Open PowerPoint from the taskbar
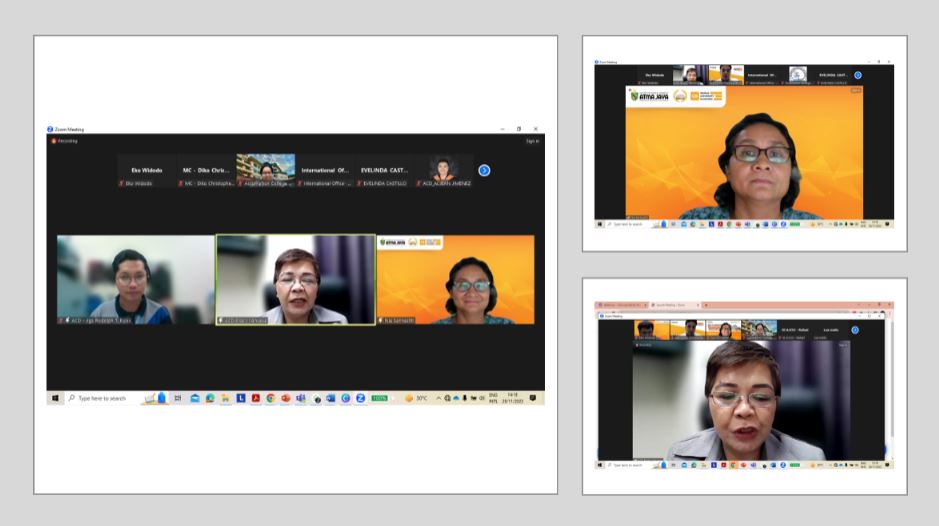The width and height of the screenshot is (939, 526). point(286,398)
